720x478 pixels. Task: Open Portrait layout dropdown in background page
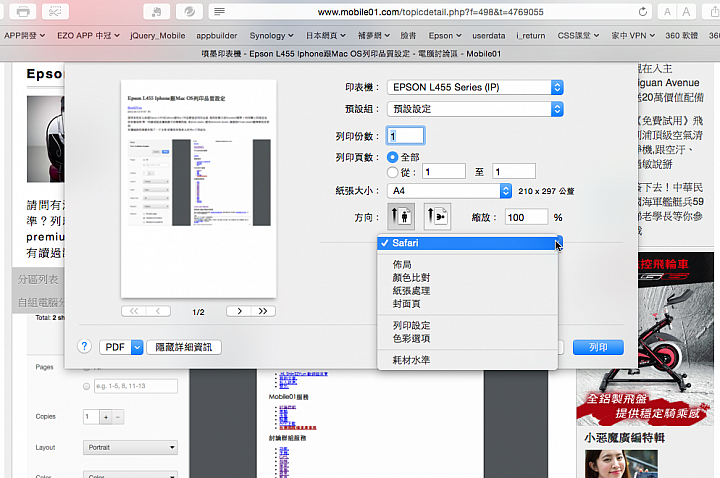point(130,447)
